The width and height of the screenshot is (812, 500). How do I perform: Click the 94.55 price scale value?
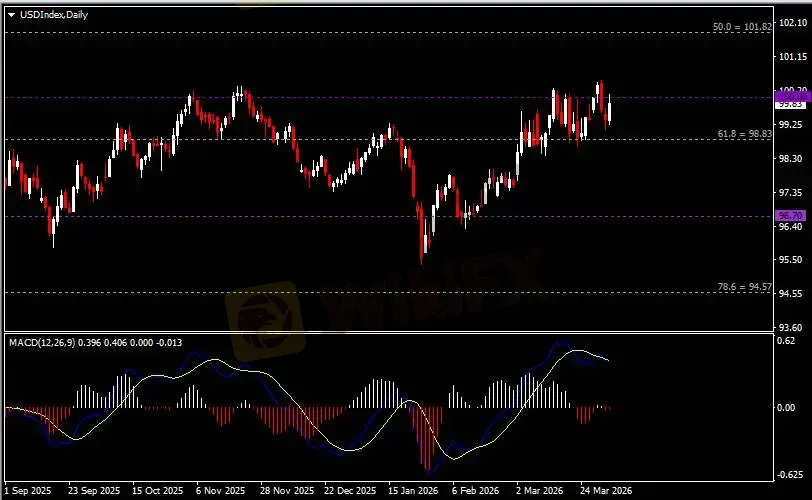[x=791, y=294]
